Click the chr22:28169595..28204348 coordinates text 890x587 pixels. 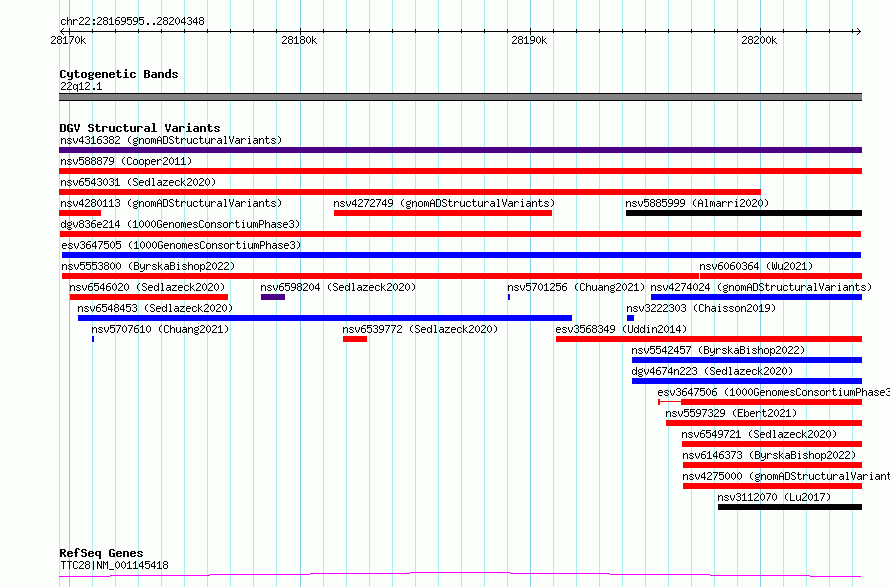point(132,22)
